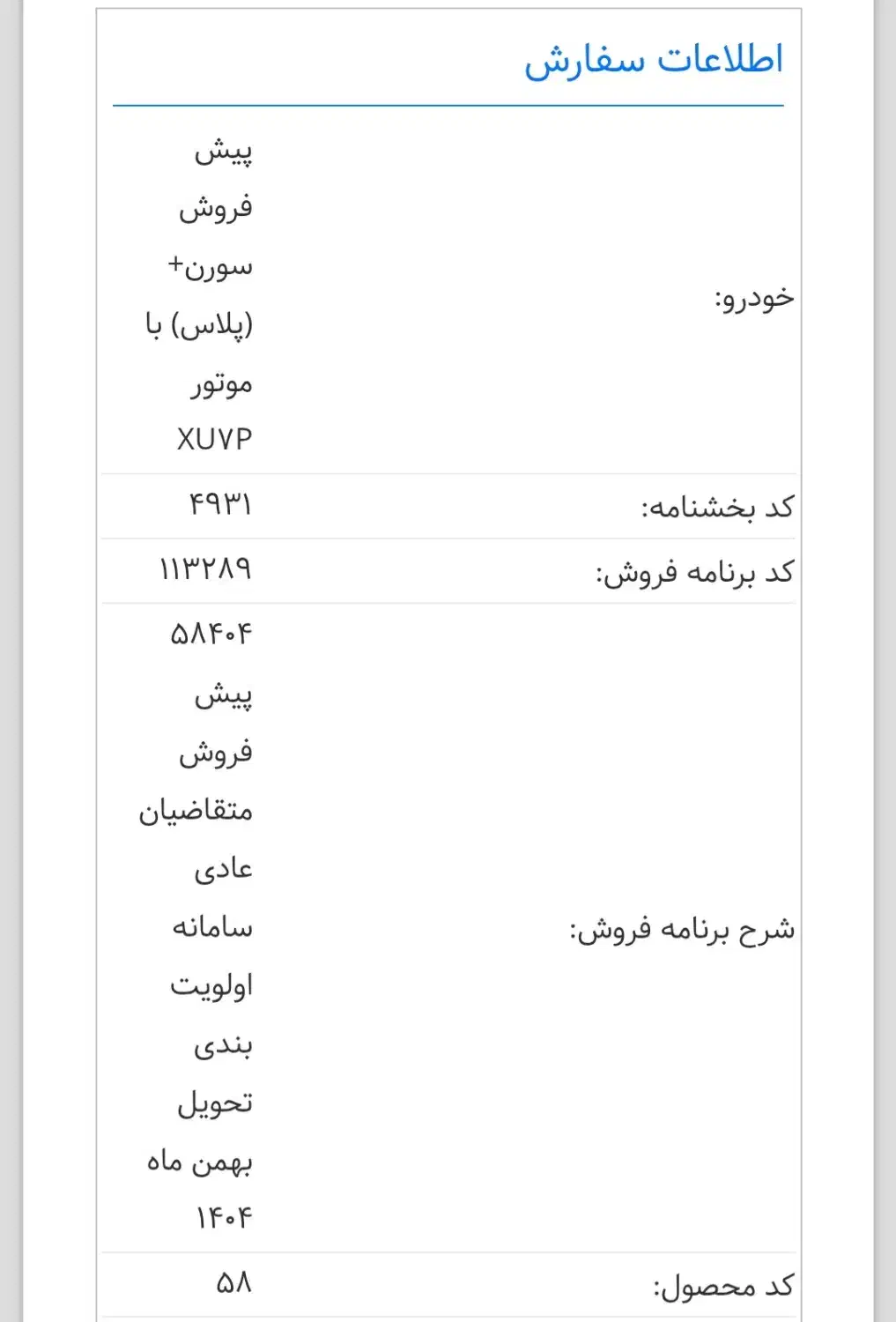Click the سورن+ car name text
The width and height of the screenshot is (896, 1322).
211,266
